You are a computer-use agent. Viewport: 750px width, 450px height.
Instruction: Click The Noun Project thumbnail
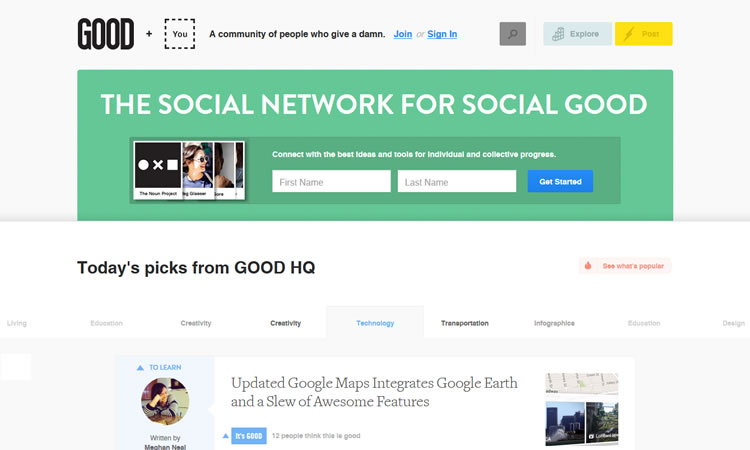158,169
